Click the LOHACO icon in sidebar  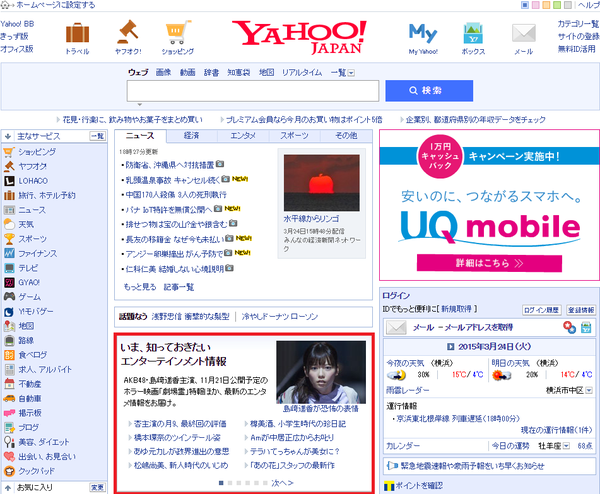[9, 181]
